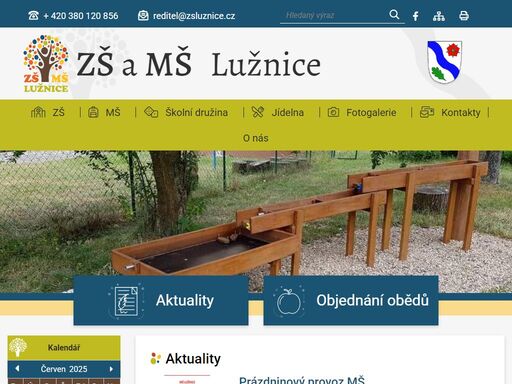Open the reditel@zsluznice.cz email link

[194, 16]
